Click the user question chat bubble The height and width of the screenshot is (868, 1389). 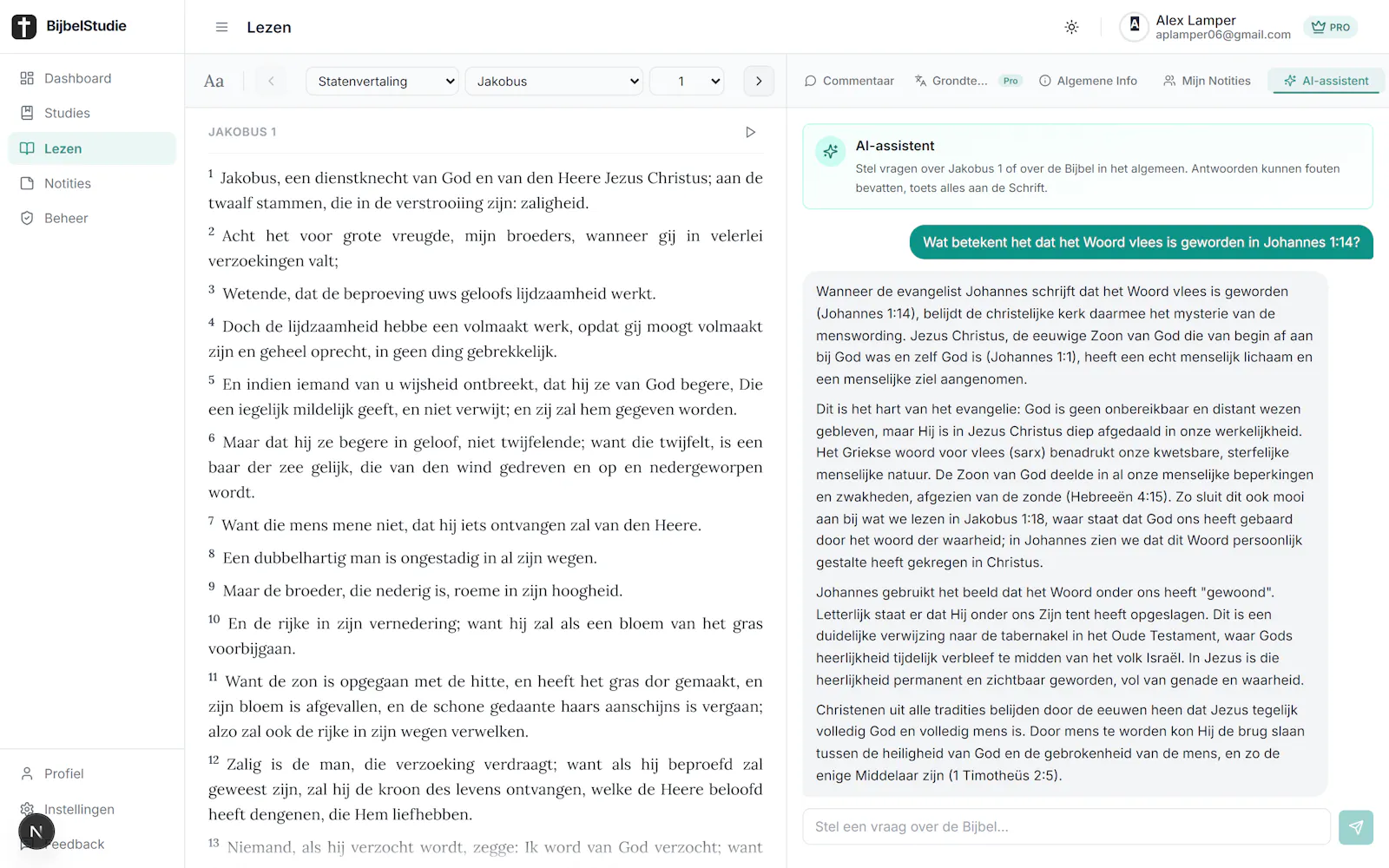pos(1141,242)
